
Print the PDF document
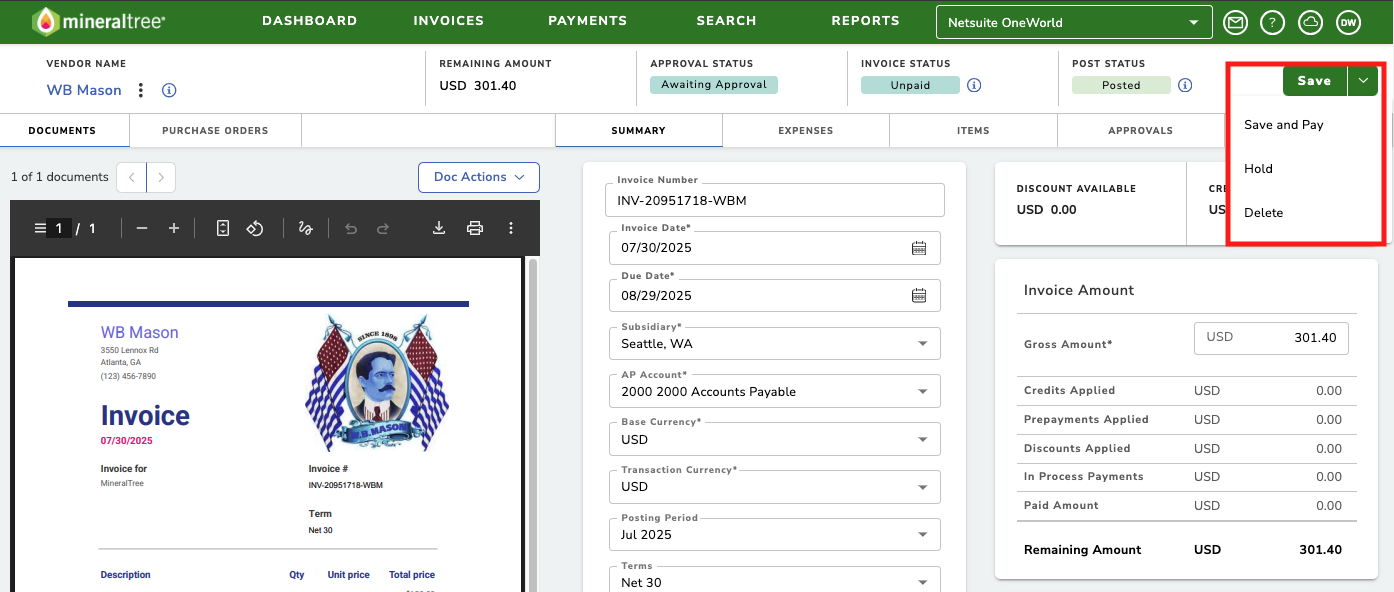[475, 228]
